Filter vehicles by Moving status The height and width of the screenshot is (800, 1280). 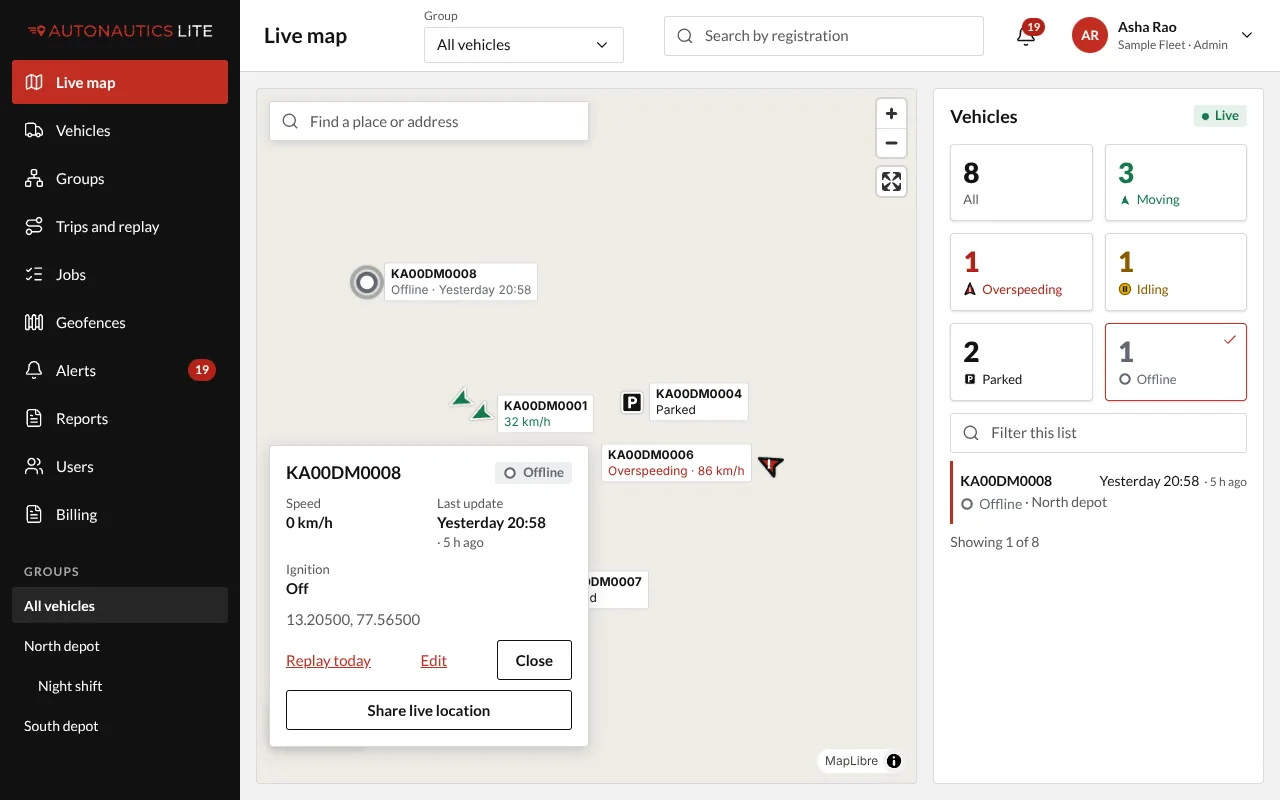(x=1176, y=182)
